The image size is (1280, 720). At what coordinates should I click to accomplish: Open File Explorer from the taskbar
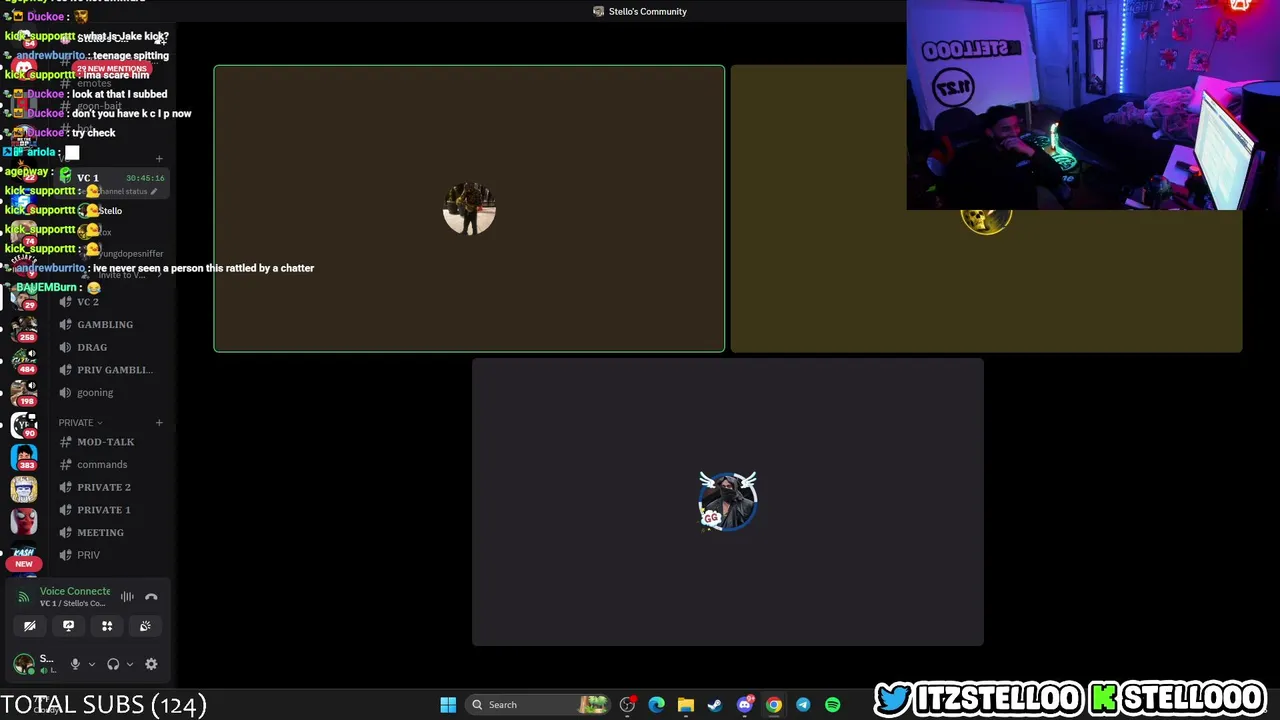pos(686,705)
